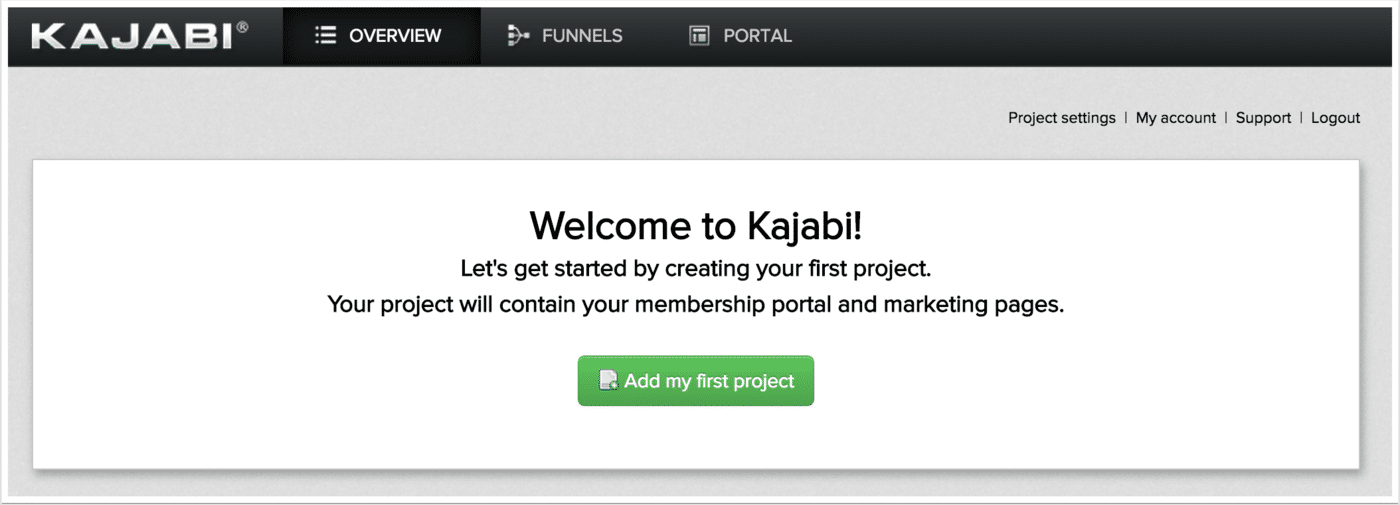Click the membership portal description sentence
1400x505 pixels.
click(x=696, y=304)
